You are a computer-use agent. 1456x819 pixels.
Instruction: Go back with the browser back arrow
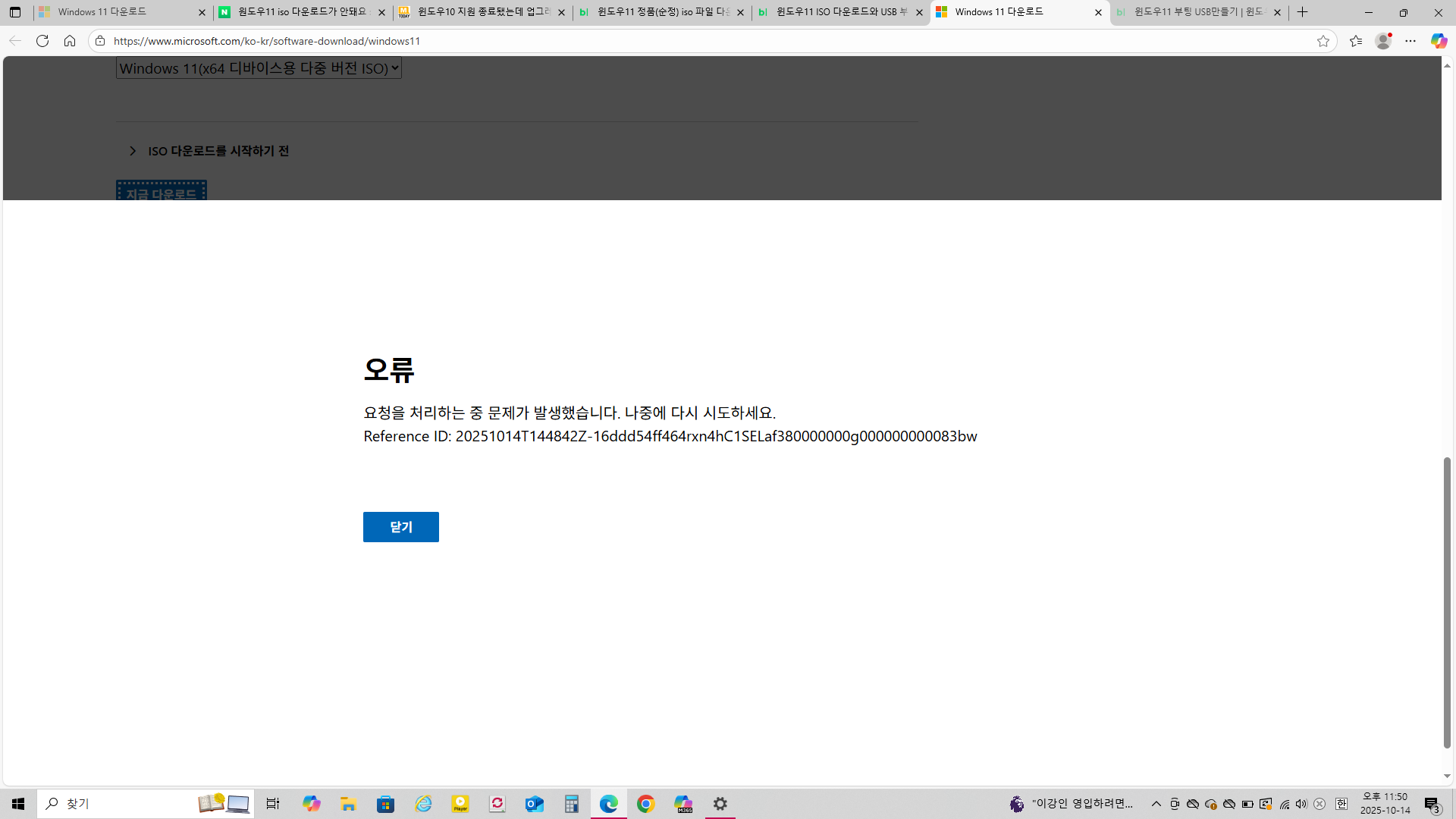click(x=15, y=41)
